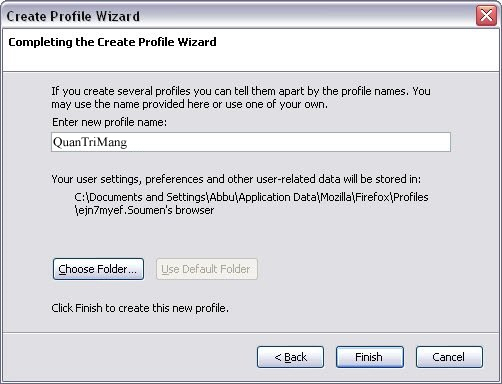Click the blank white header area beside the heading
Viewport: 502px width, 384px height.
pos(357,50)
